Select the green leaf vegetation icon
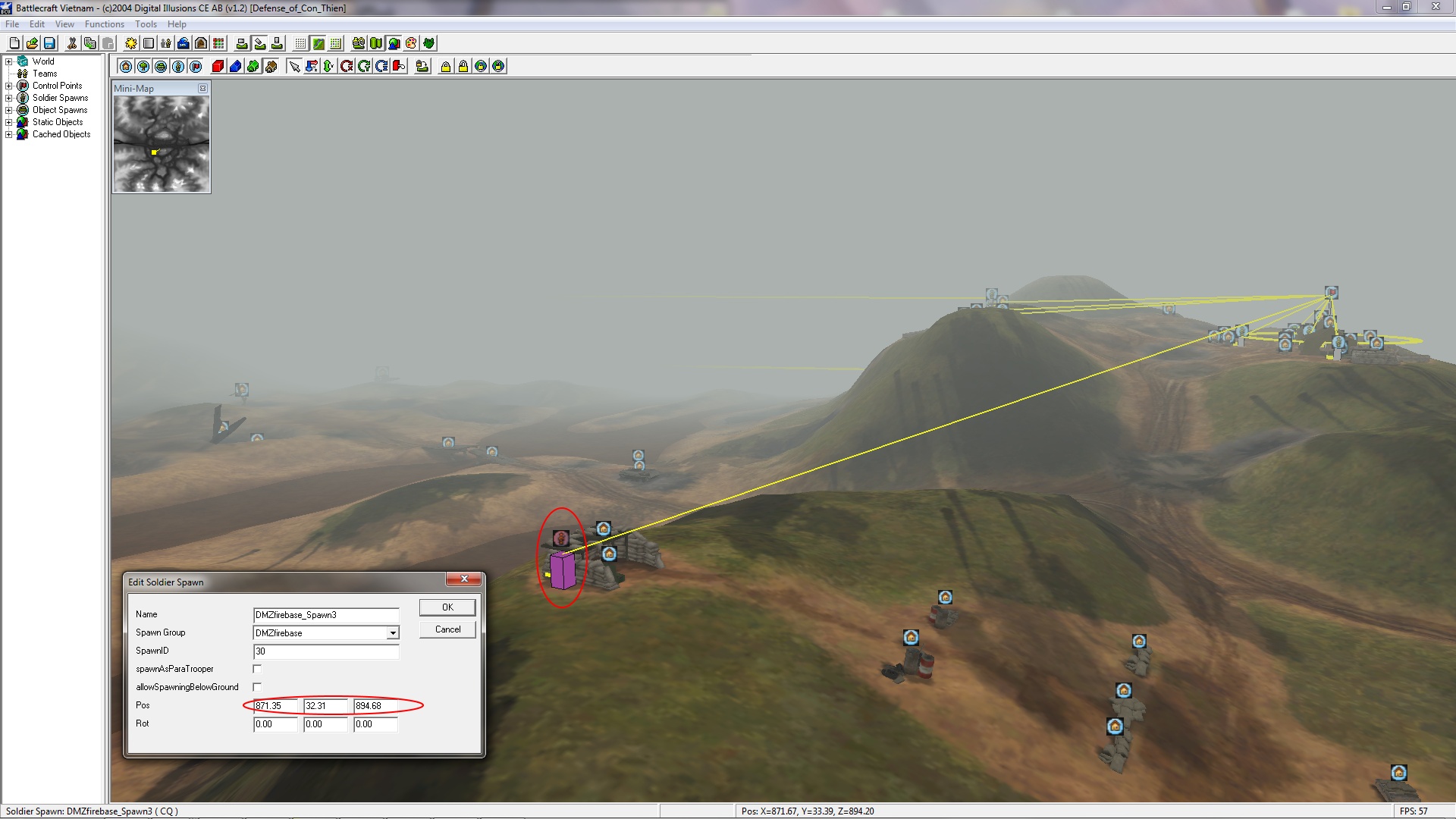The width and height of the screenshot is (1456, 819). point(428,43)
